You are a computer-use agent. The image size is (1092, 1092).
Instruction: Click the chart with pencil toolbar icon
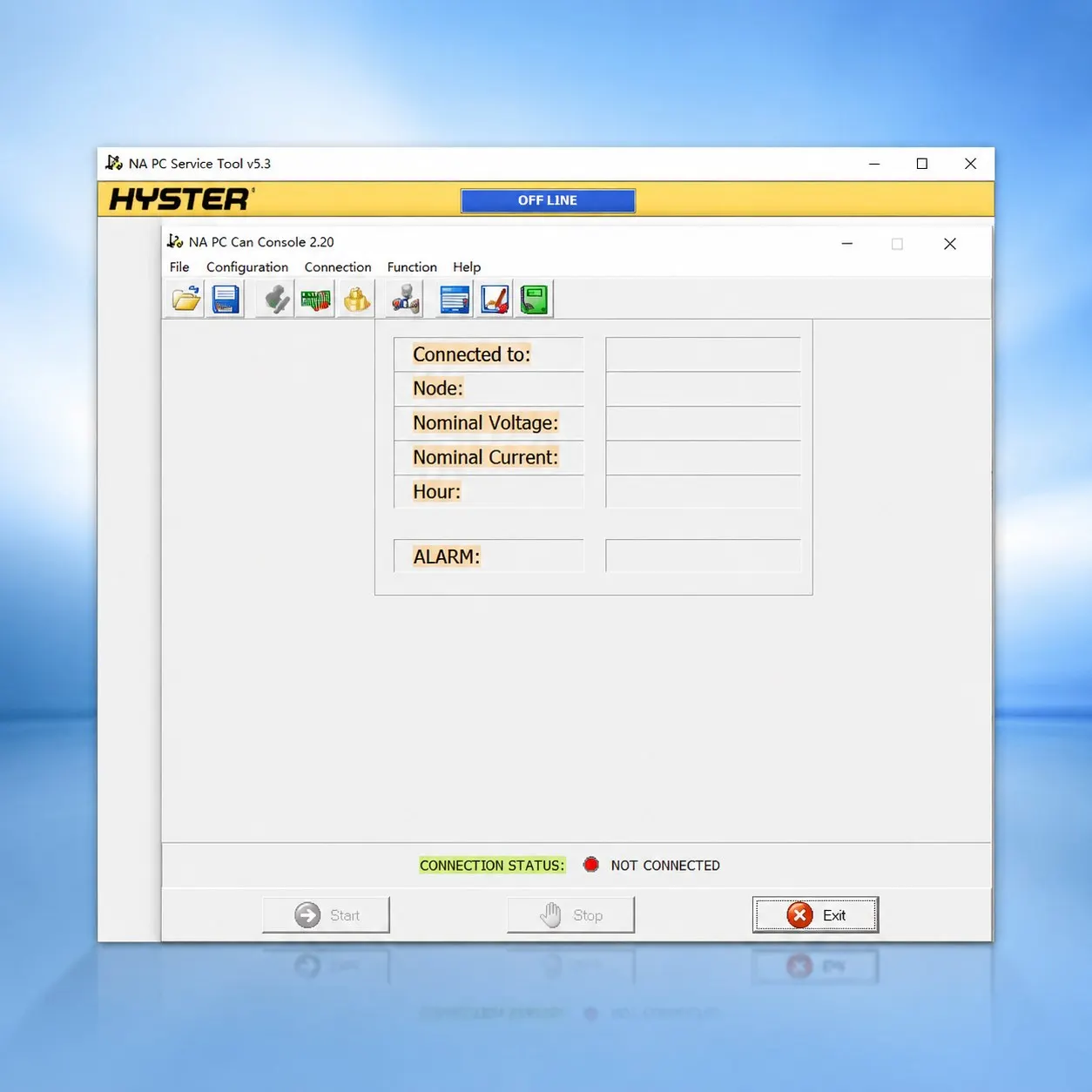point(495,300)
